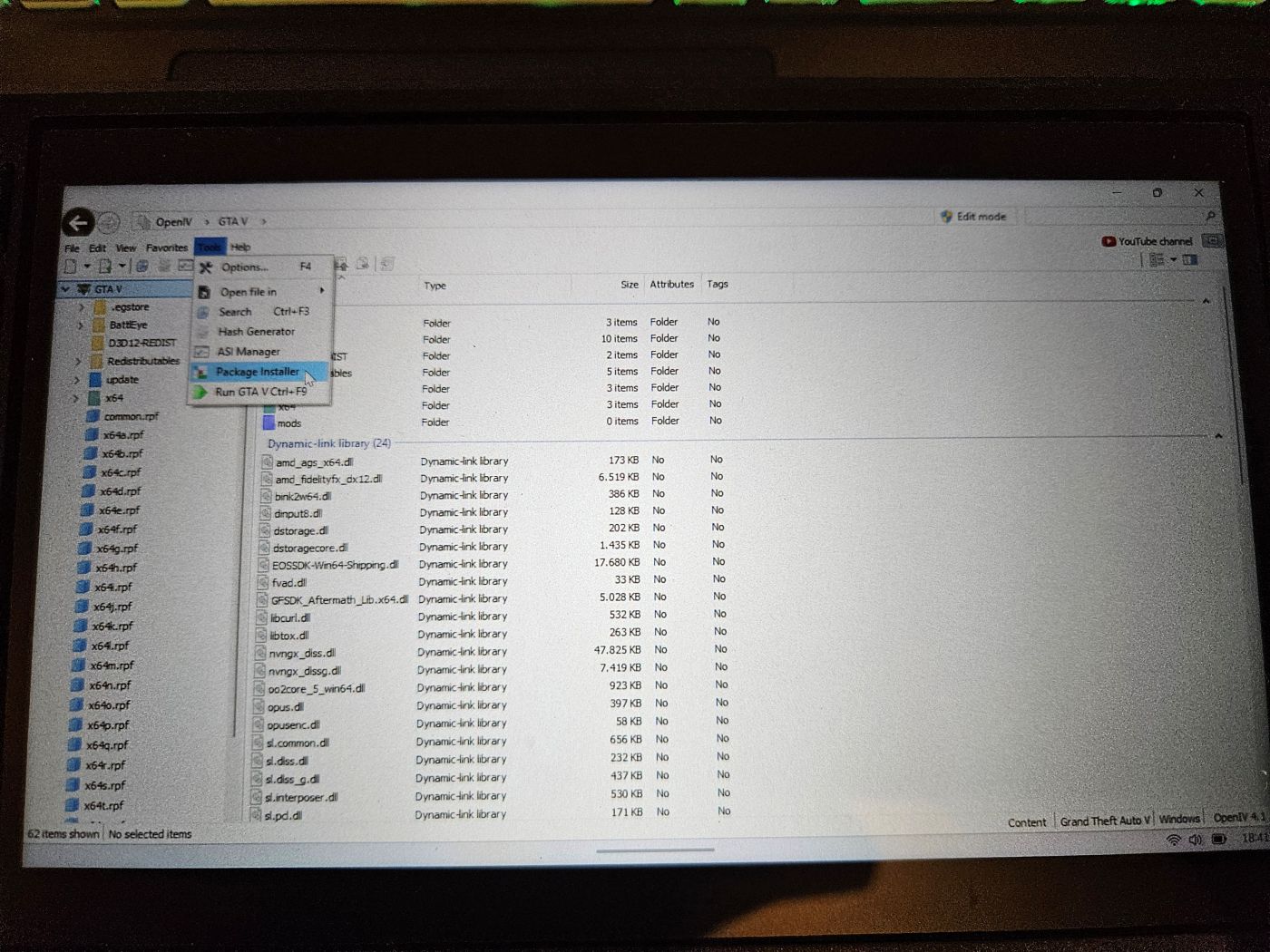The height and width of the screenshot is (952, 1270).
Task: Open the amd_ags_x64.dll file
Action: pyautogui.click(x=314, y=462)
